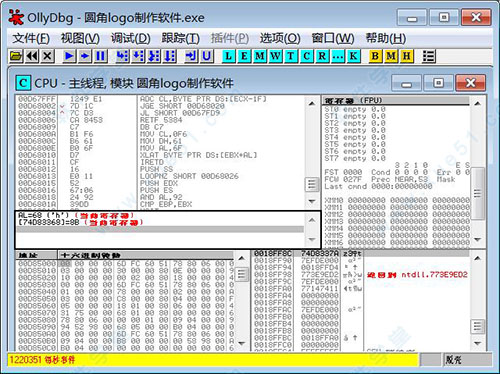Click the 十六进制 dump column header
This screenshot has width=500, height=374.
146,255
